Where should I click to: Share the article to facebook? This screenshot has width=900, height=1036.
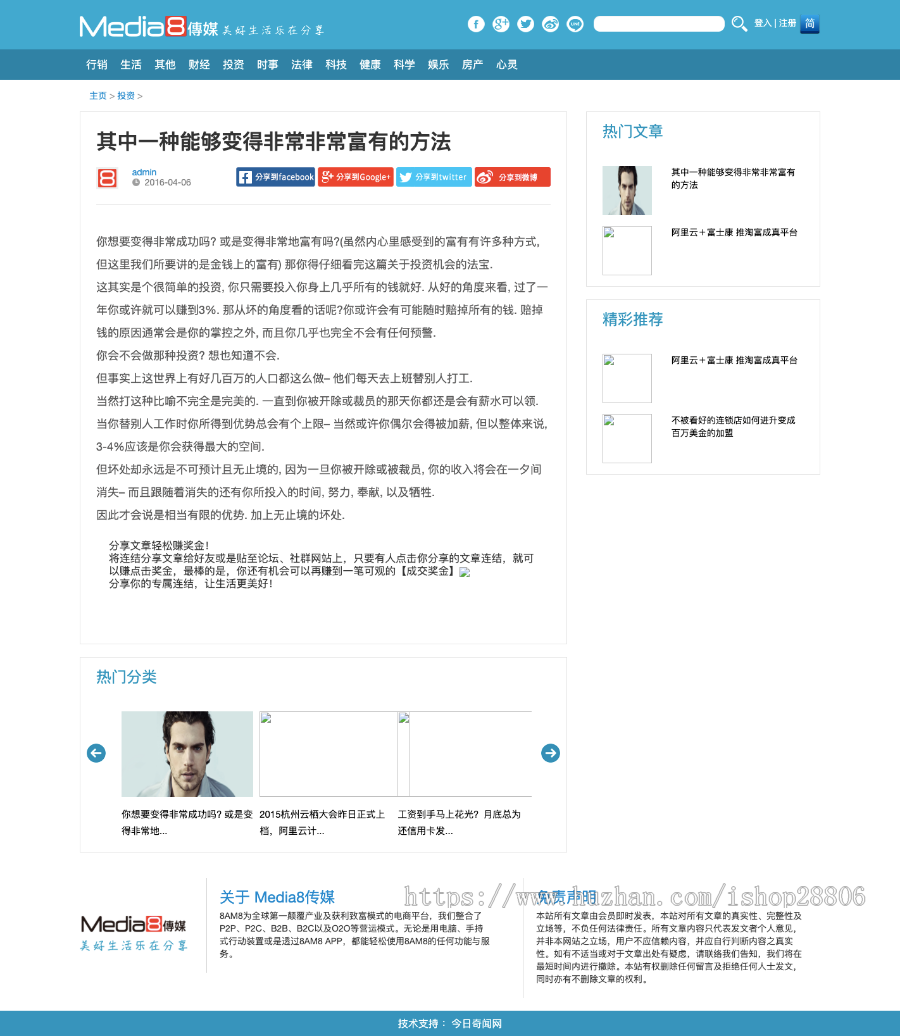[x=275, y=177]
